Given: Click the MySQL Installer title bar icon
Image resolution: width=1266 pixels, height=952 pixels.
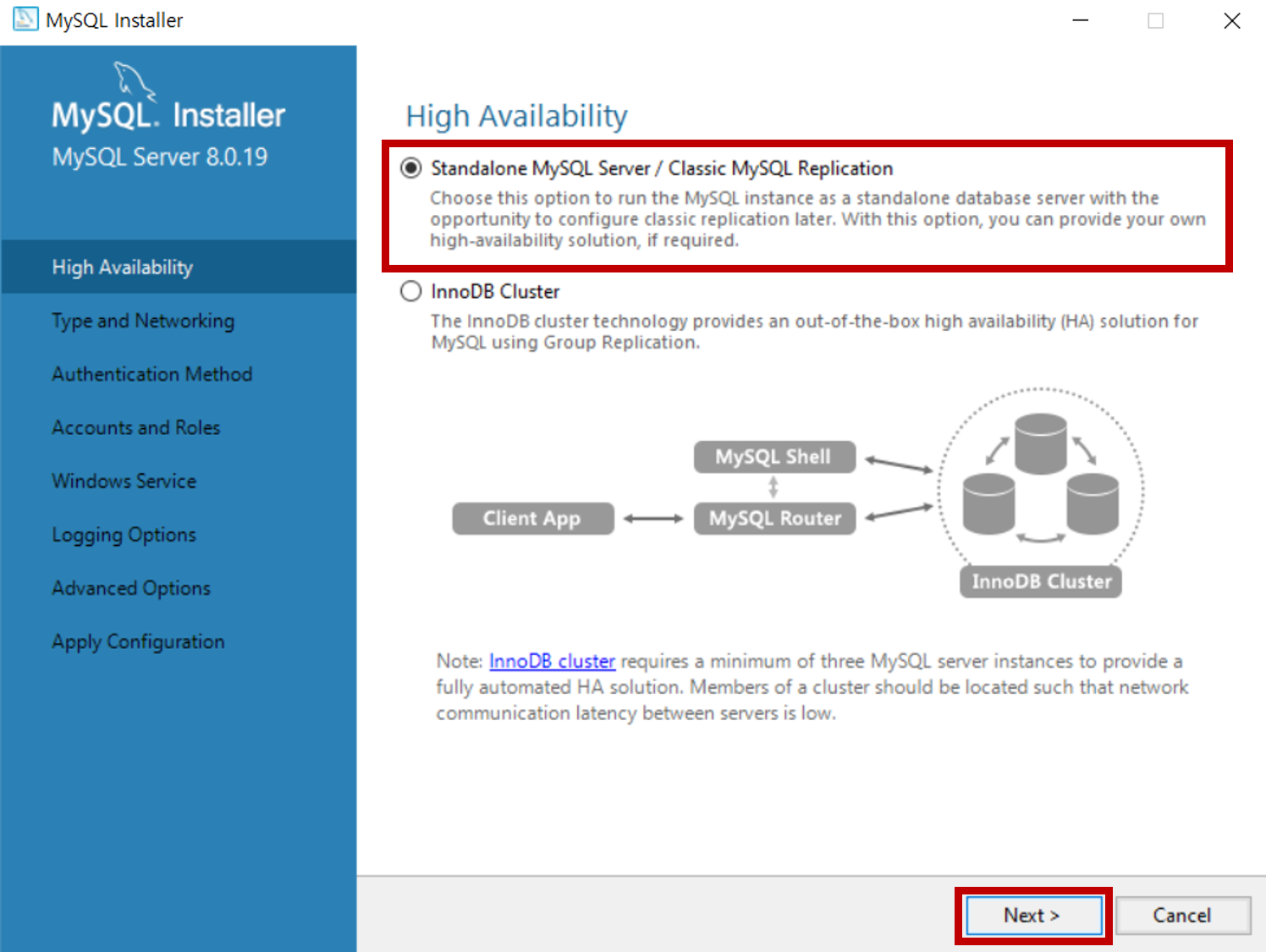Looking at the screenshot, I should pyautogui.click(x=25, y=19).
